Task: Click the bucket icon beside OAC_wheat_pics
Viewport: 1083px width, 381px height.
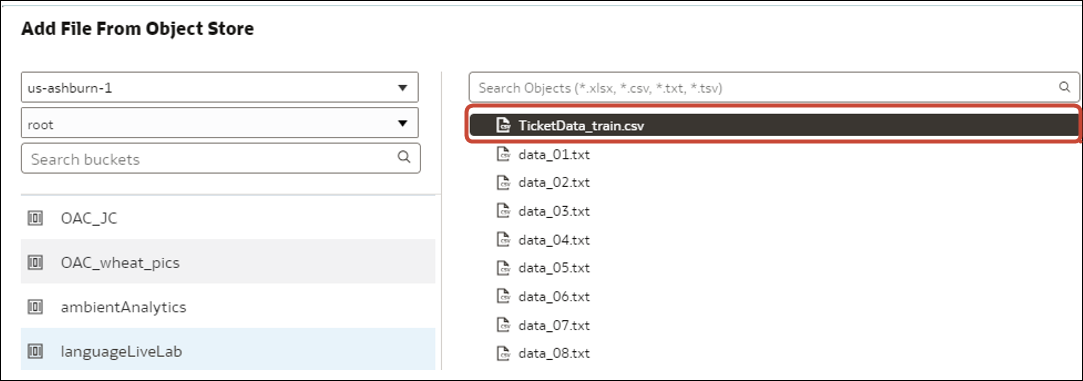Action: [35, 263]
